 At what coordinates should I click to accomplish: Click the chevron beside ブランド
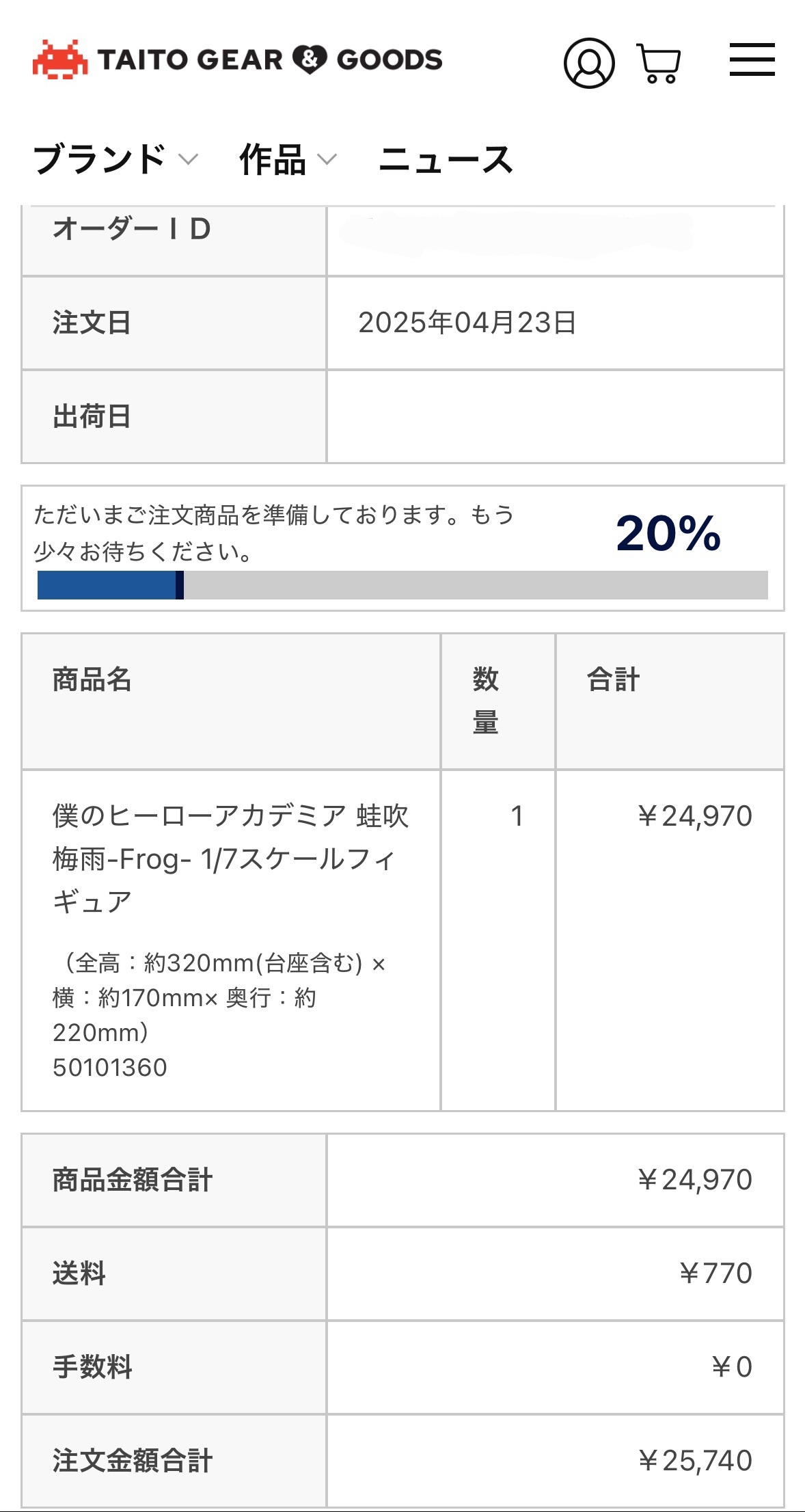[x=188, y=160]
